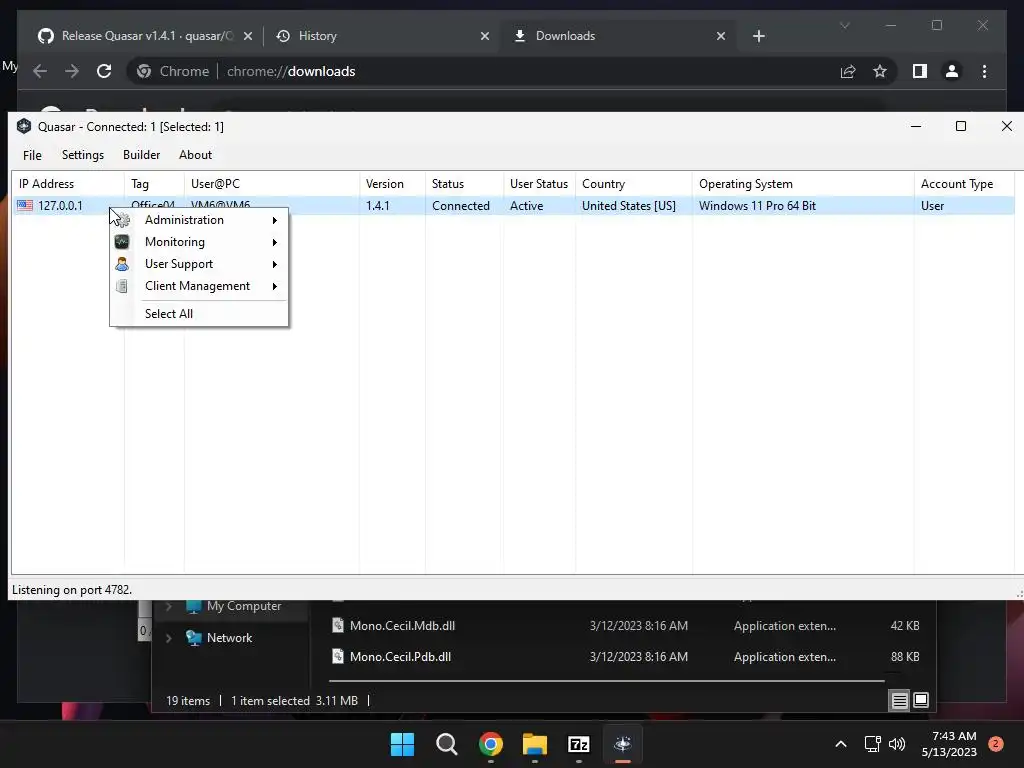
Task: Open a new Chrome tab
Action: 758,37
